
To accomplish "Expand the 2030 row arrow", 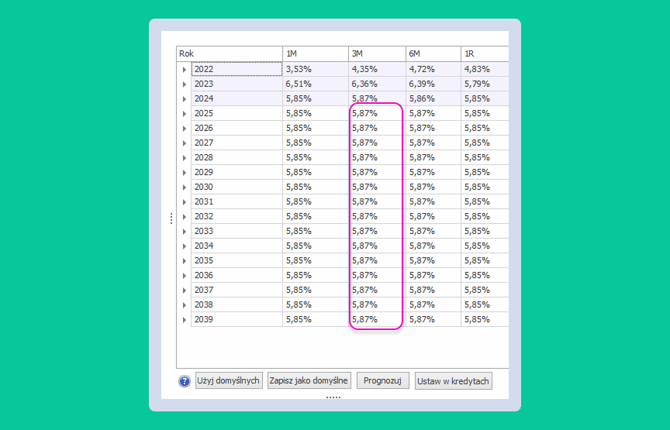I will click(x=184, y=187).
